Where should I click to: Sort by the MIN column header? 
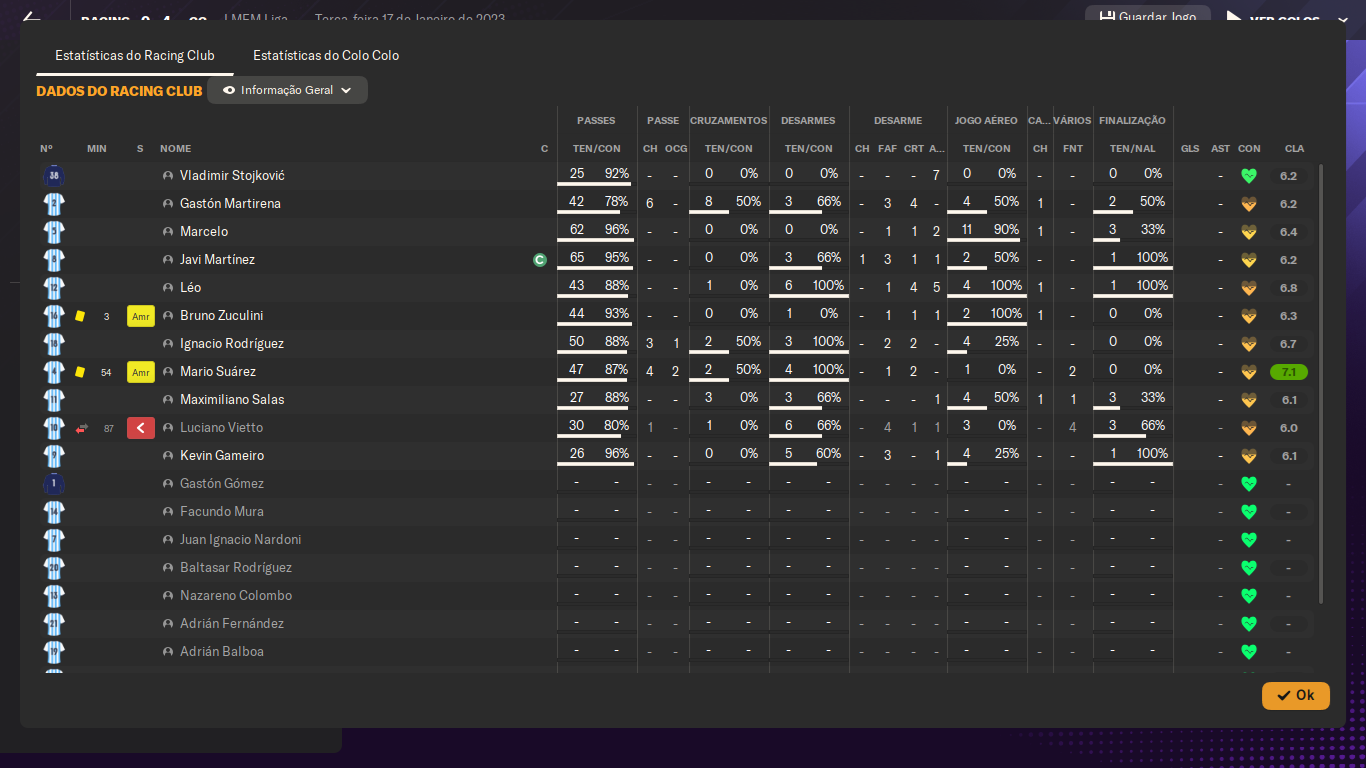[97, 148]
